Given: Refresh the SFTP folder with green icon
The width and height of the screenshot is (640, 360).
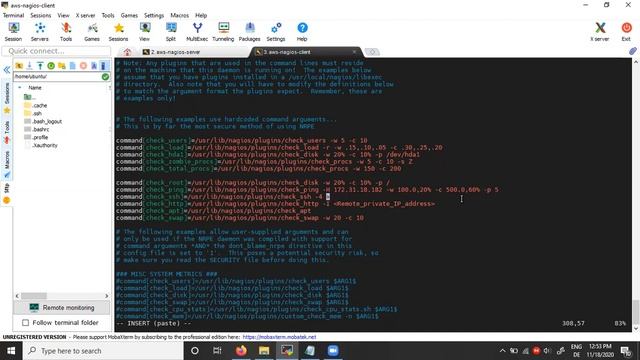Looking at the screenshot, I should coord(51,66).
